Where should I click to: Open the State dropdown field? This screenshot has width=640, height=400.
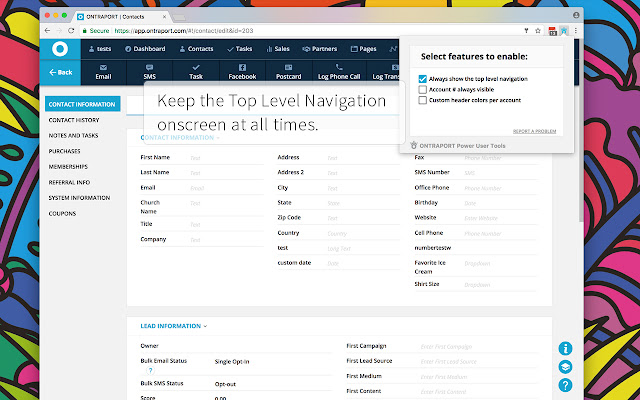pyautogui.click(x=363, y=203)
